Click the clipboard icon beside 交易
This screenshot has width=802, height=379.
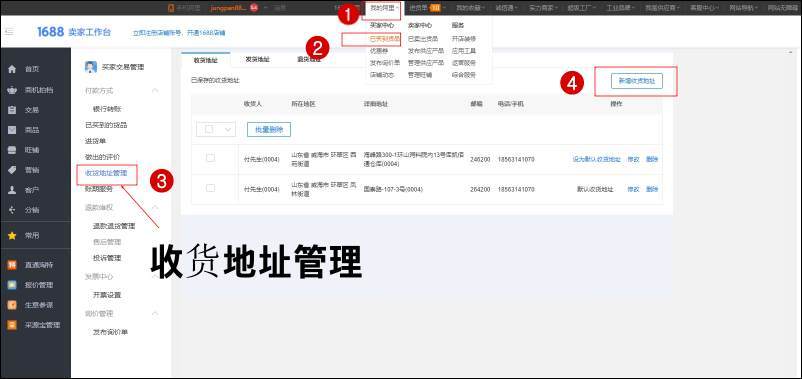pos(12,110)
